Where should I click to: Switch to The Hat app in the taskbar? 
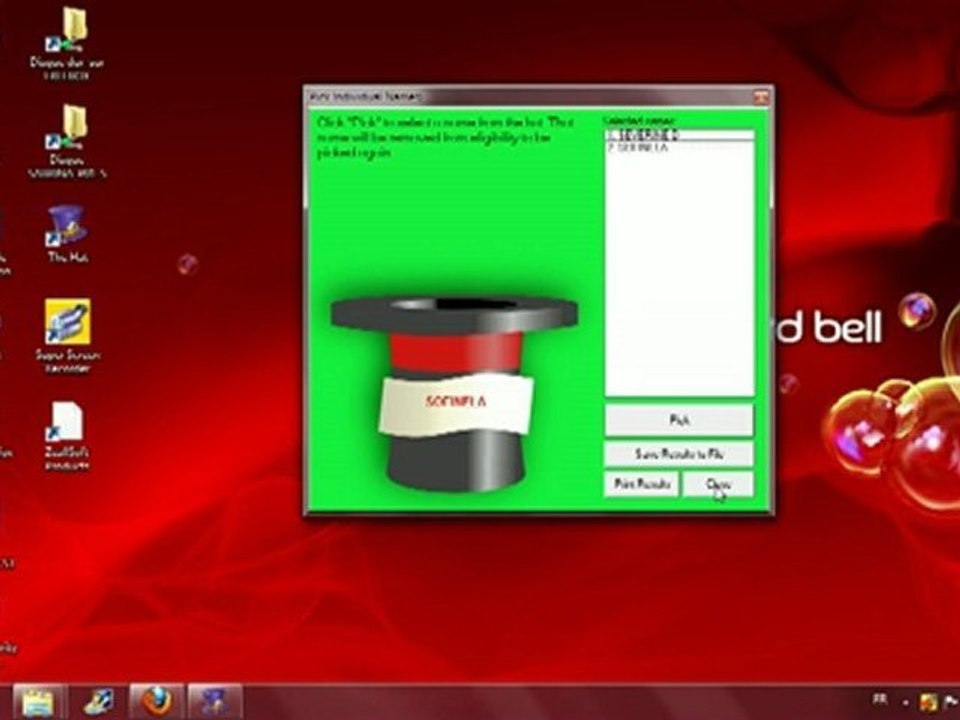coord(215,702)
